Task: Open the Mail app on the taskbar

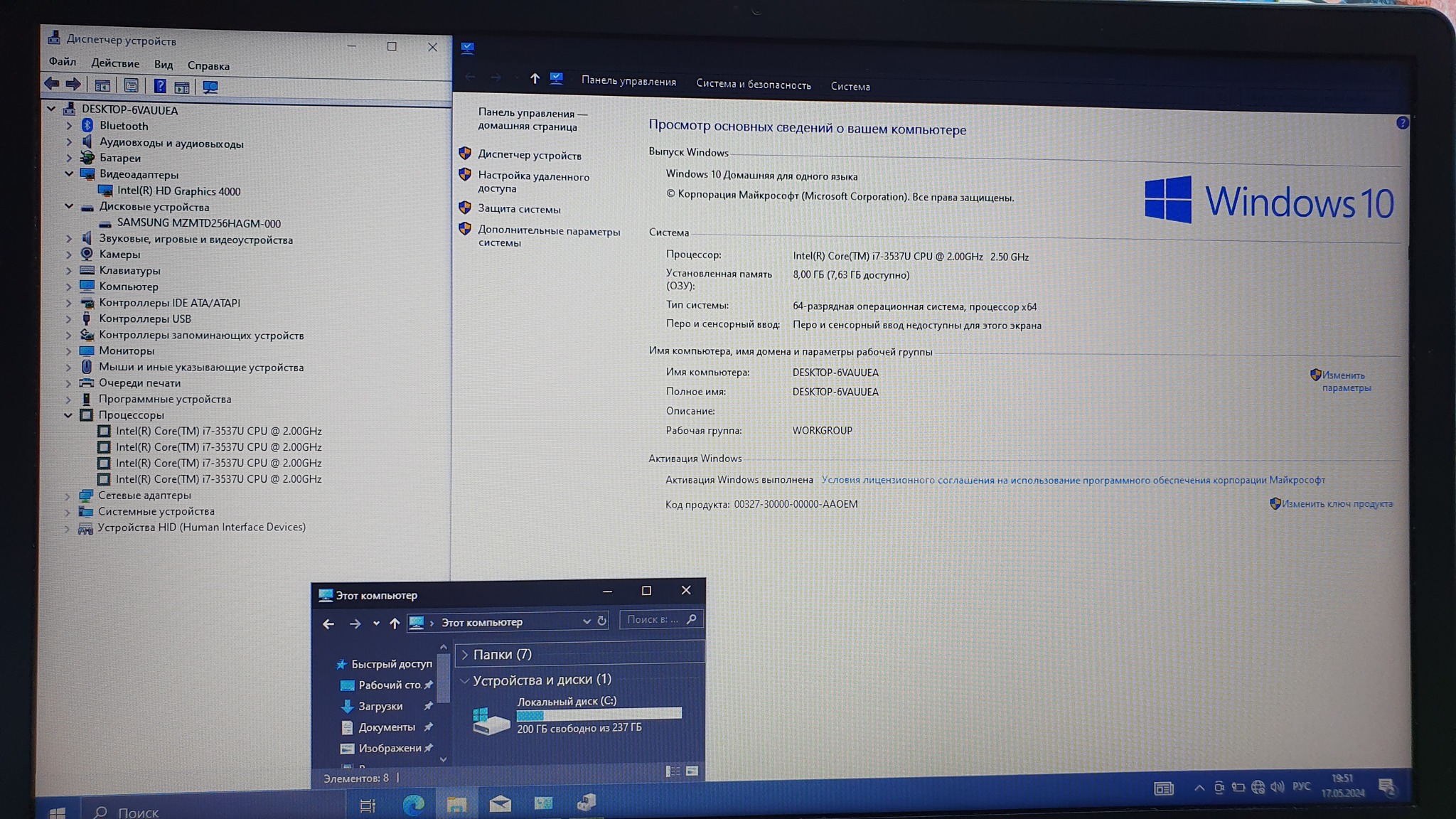Action: pyautogui.click(x=500, y=804)
